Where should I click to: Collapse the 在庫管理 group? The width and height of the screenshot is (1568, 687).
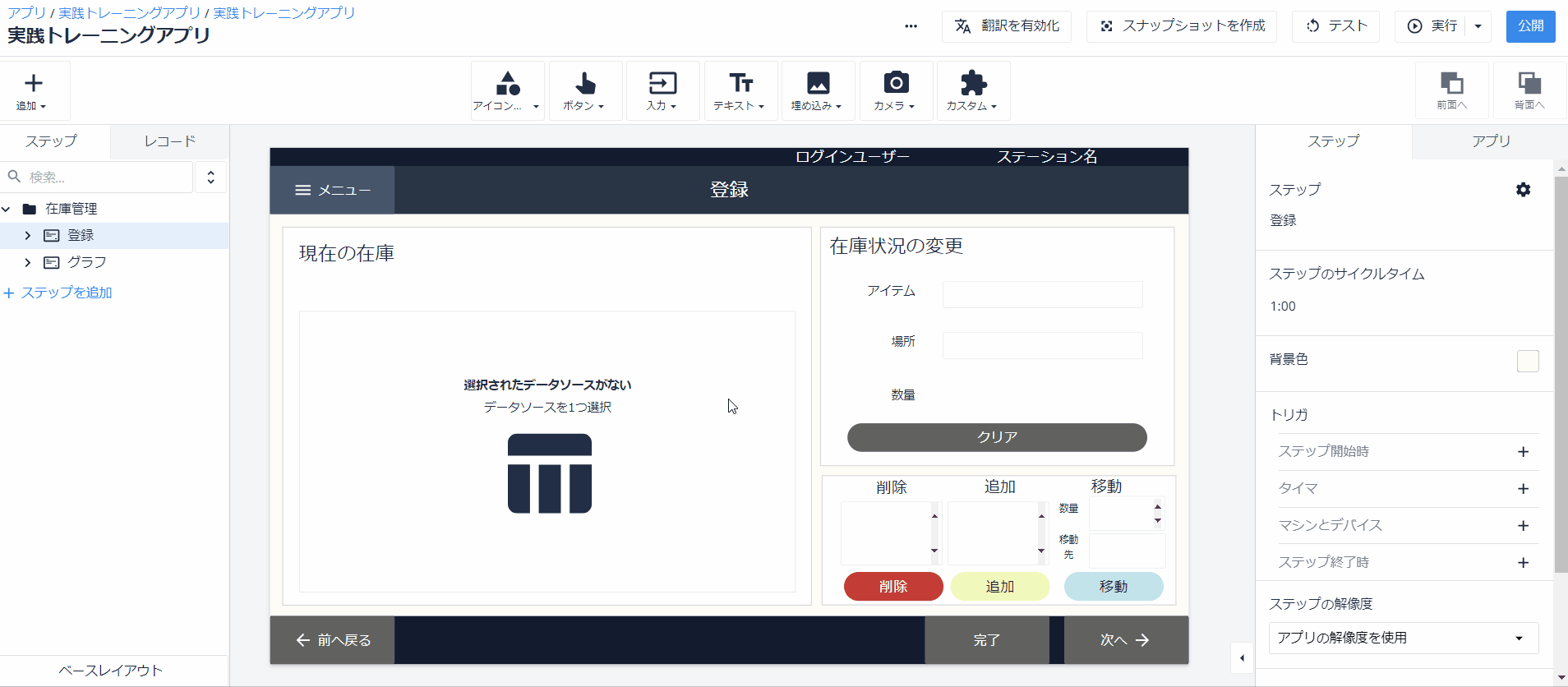click(x=7, y=209)
